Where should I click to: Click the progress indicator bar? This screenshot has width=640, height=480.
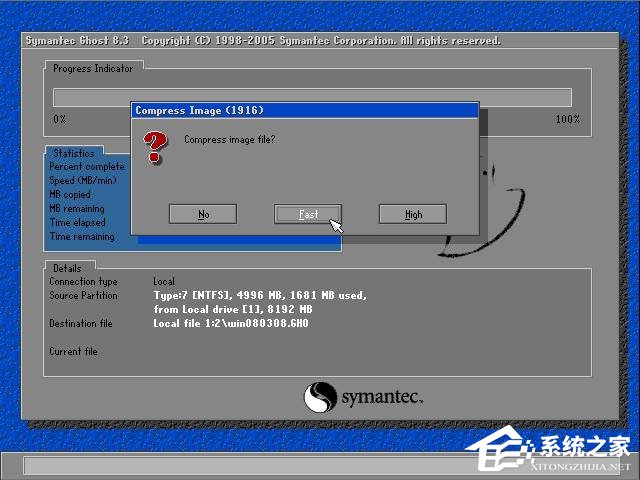pyautogui.click(x=312, y=98)
